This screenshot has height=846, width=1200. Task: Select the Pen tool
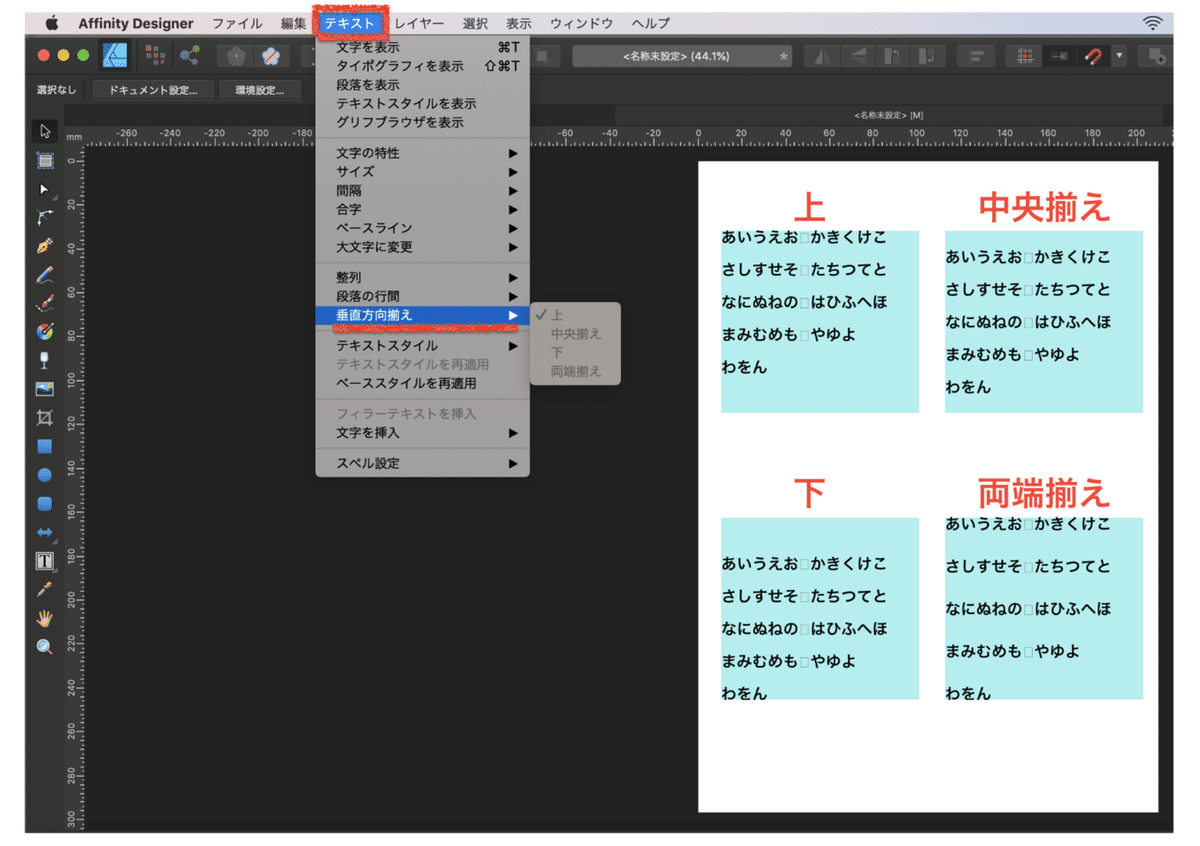[x=45, y=246]
